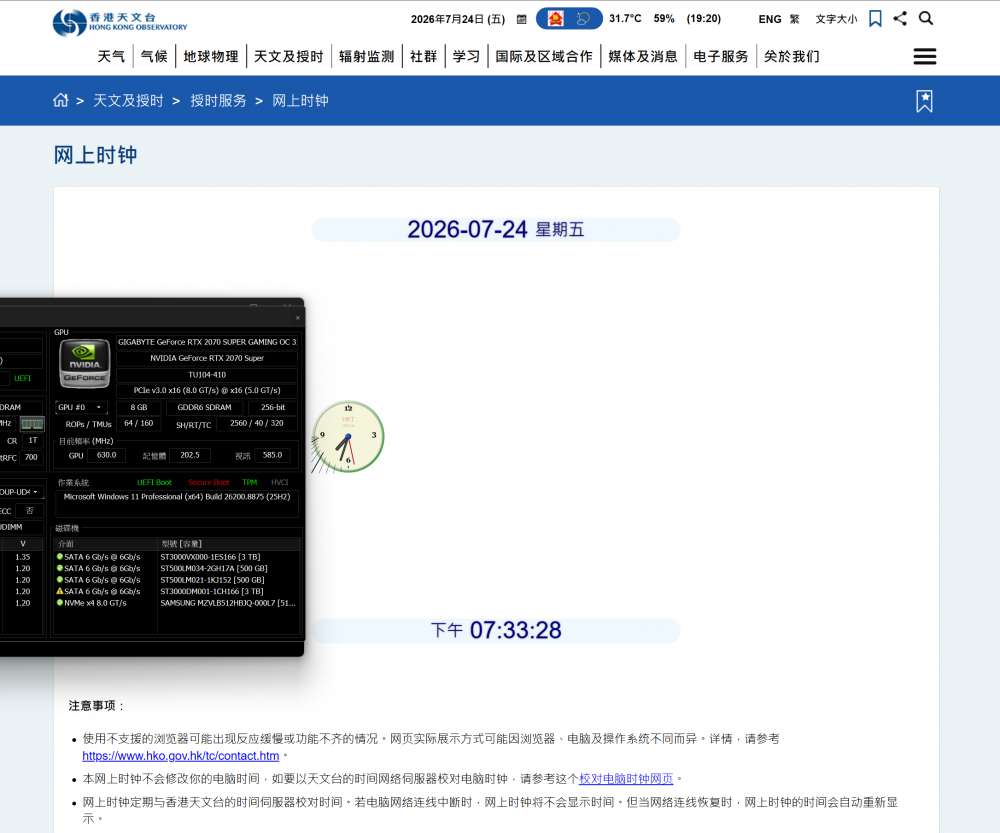Open the search magnifier icon
1000x833 pixels.
click(926, 18)
